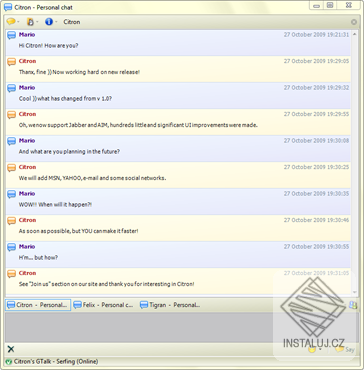Click the timestamp 27 October 2009 19:30:08
The width and height of the screenshot is (364, 370).
tap(316, 141)
